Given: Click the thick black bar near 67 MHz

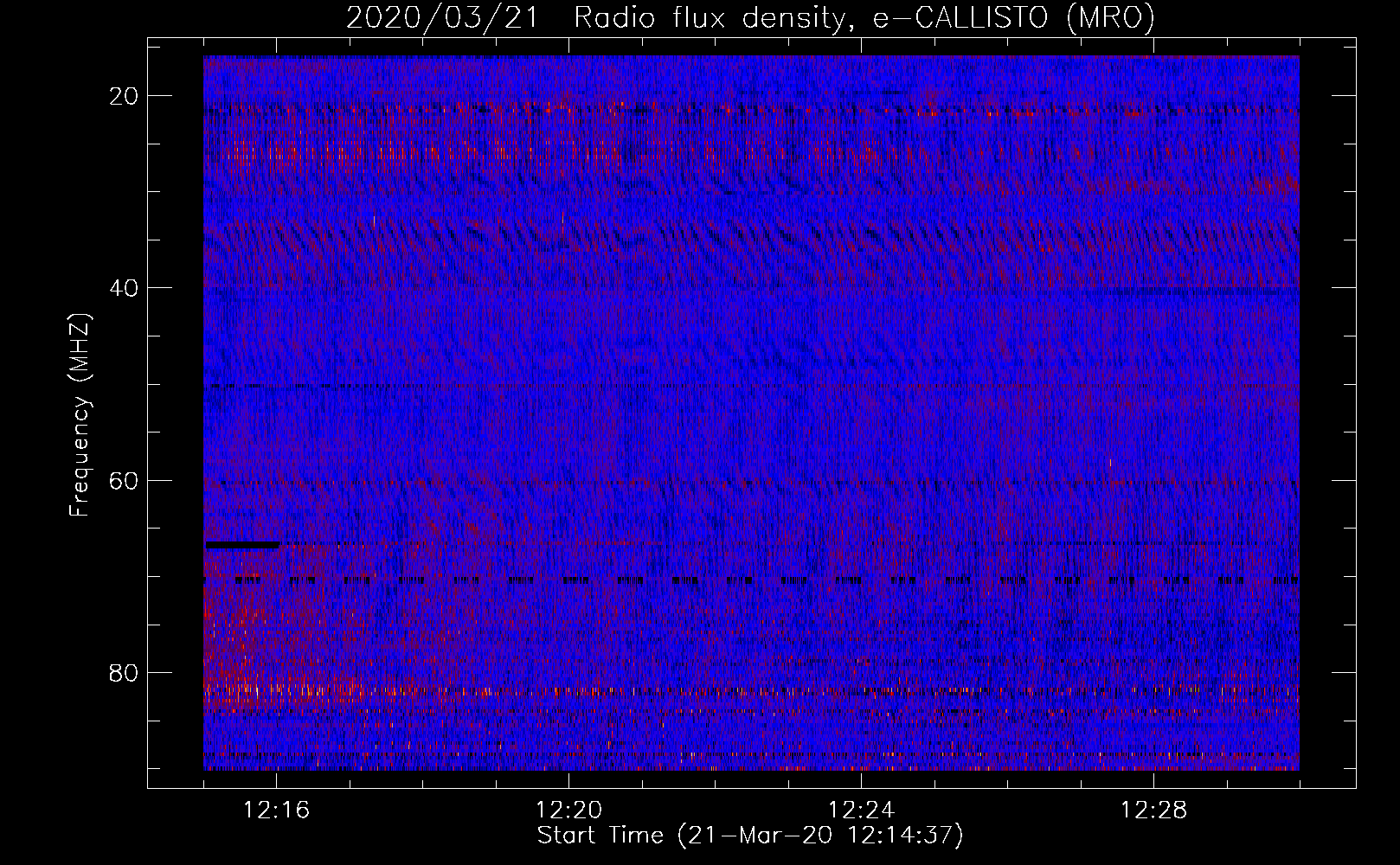Looking at the screenshot, I should coord(242,545).
